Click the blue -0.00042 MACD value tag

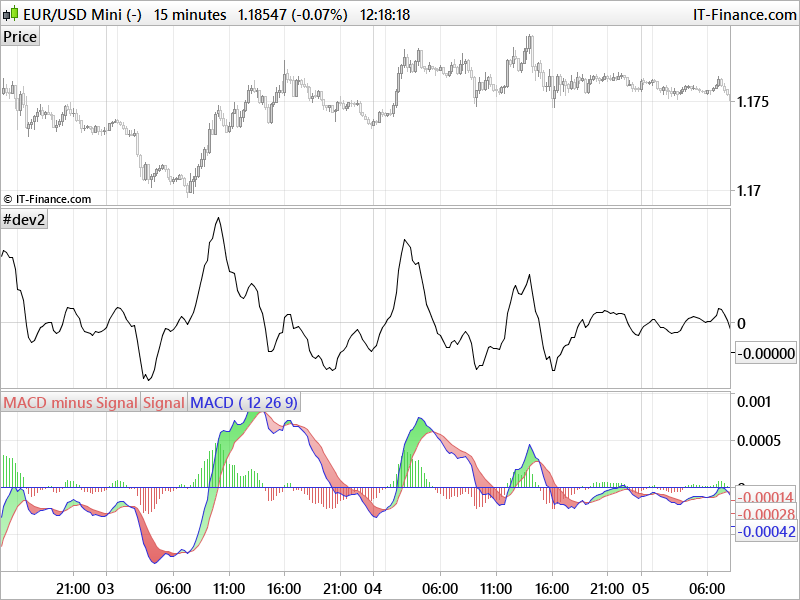point(766,532)
